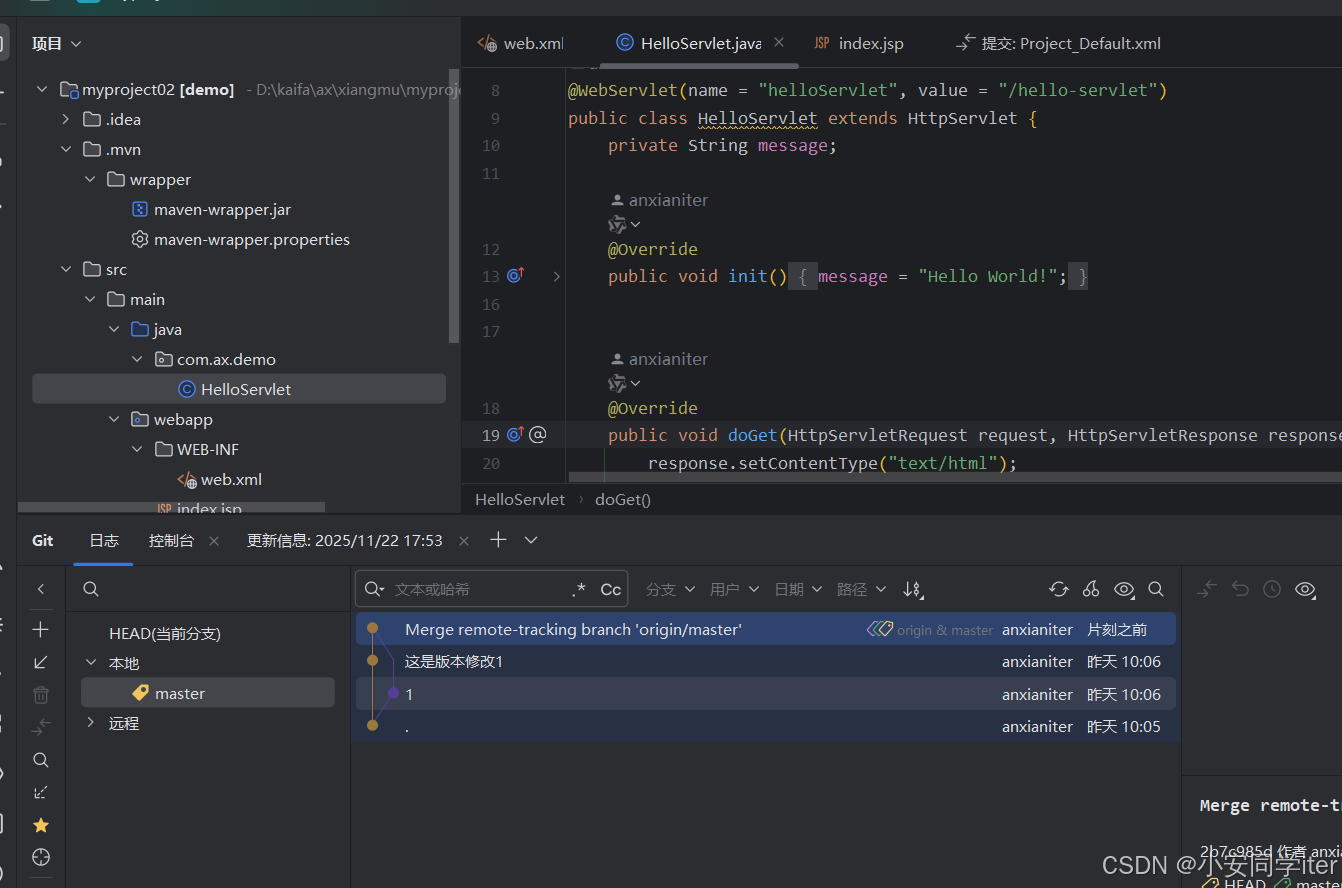Click the star favorites icon in branches toolbar
This screenshot has height=888, width=1342.
pyautogui.click(x=41, y=825)
